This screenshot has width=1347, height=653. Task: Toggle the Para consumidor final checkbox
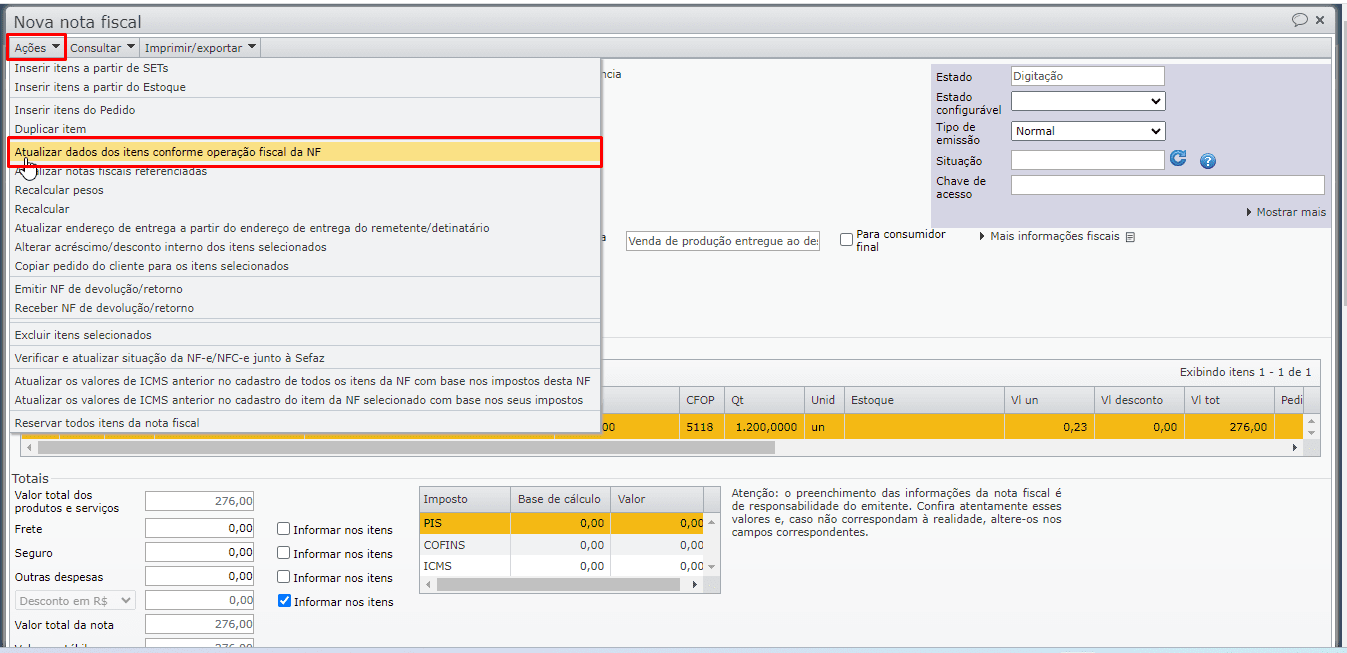(846, 240)
